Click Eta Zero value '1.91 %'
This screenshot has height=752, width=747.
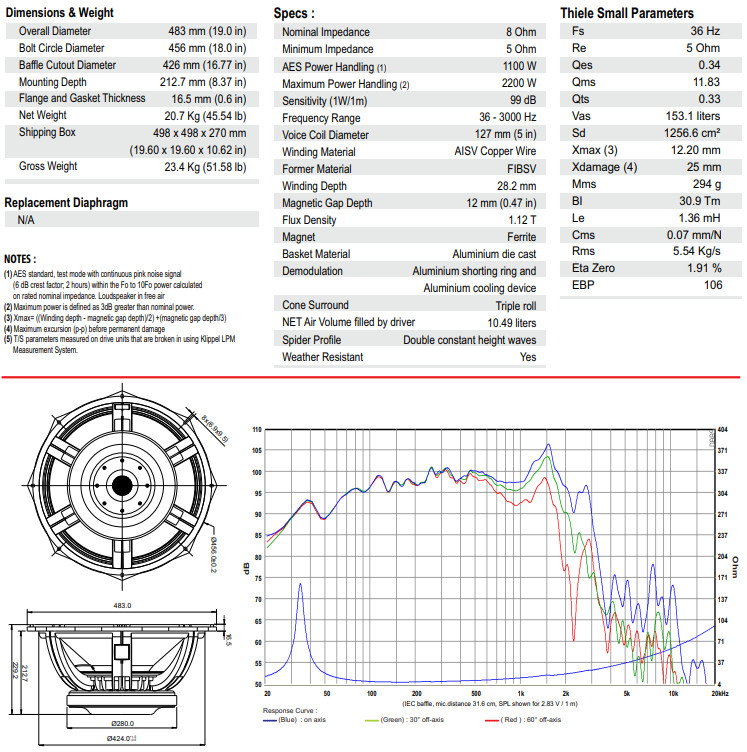pyautogui.click(x=704, y=268)
